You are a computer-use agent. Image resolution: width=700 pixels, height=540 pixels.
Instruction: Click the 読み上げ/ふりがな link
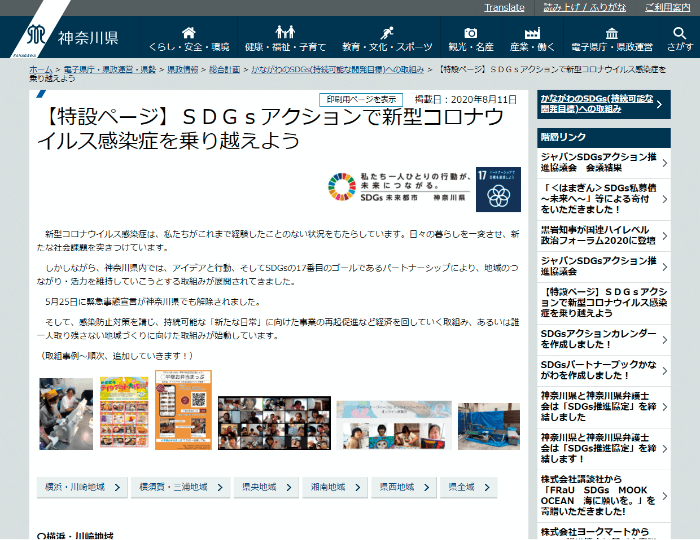tap(584, 8)
